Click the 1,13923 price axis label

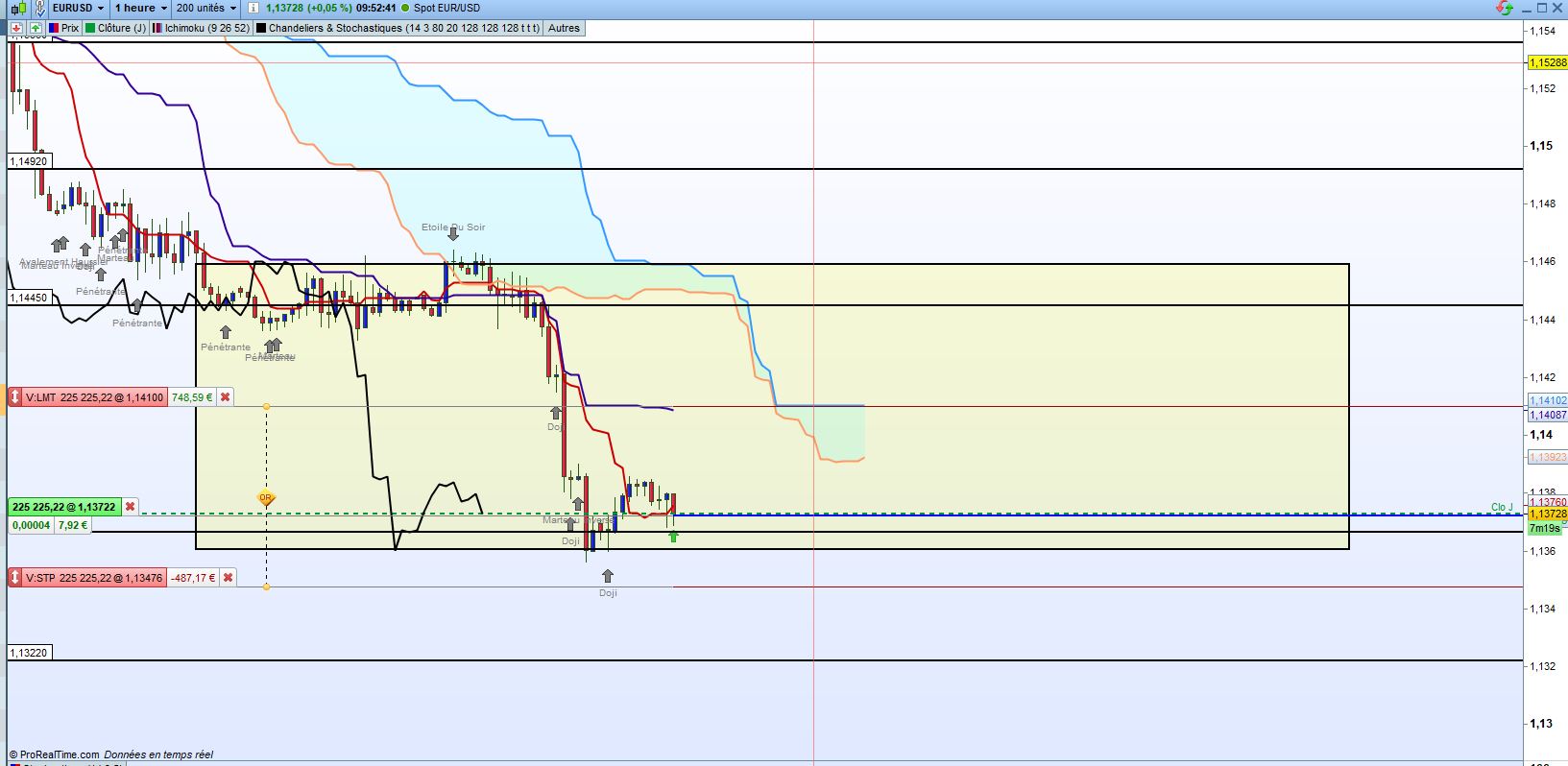(x=1547, y=457)
